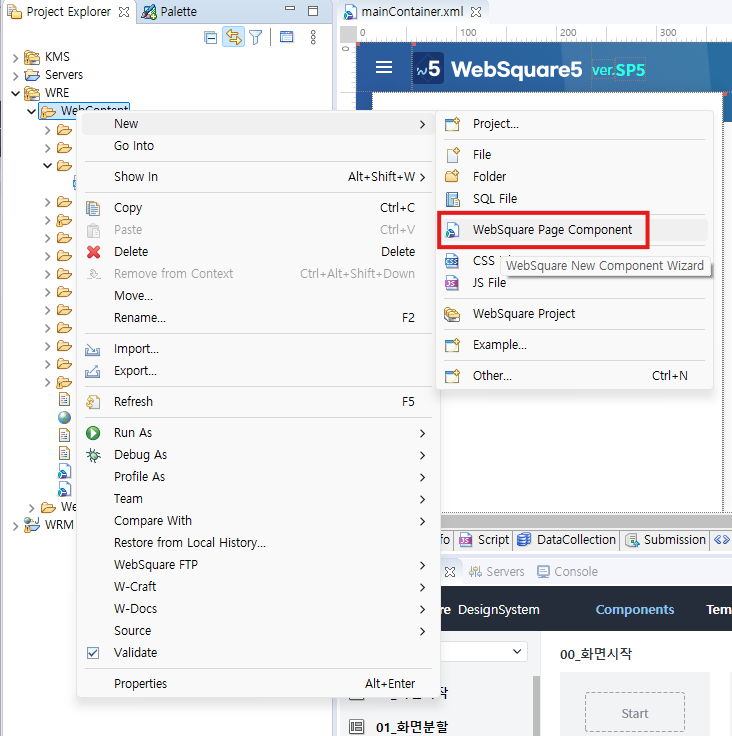Open the Servers view tab
The image size is (732, 736).
click(x=497, y=572)
